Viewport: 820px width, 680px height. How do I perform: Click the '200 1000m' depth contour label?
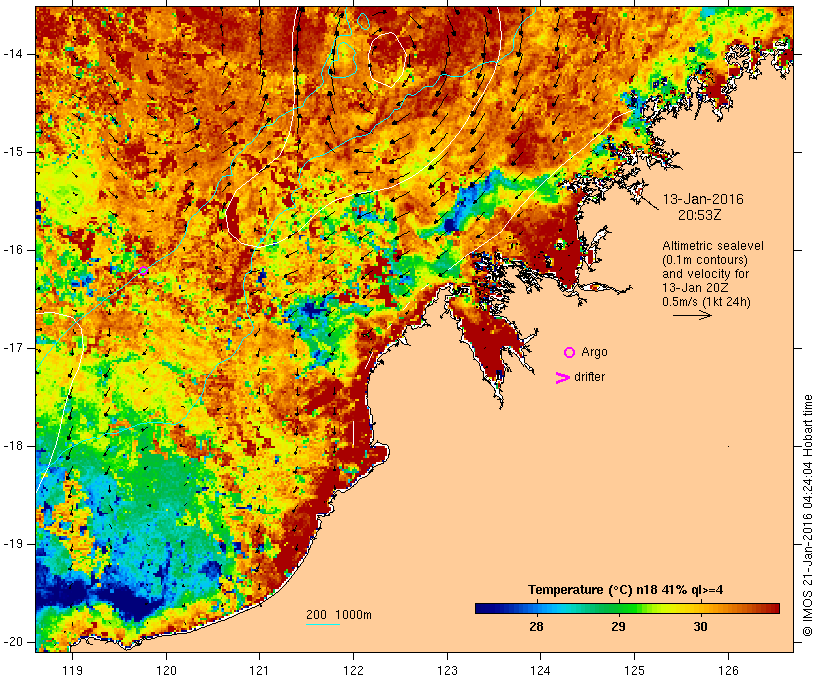click(339, 615)
